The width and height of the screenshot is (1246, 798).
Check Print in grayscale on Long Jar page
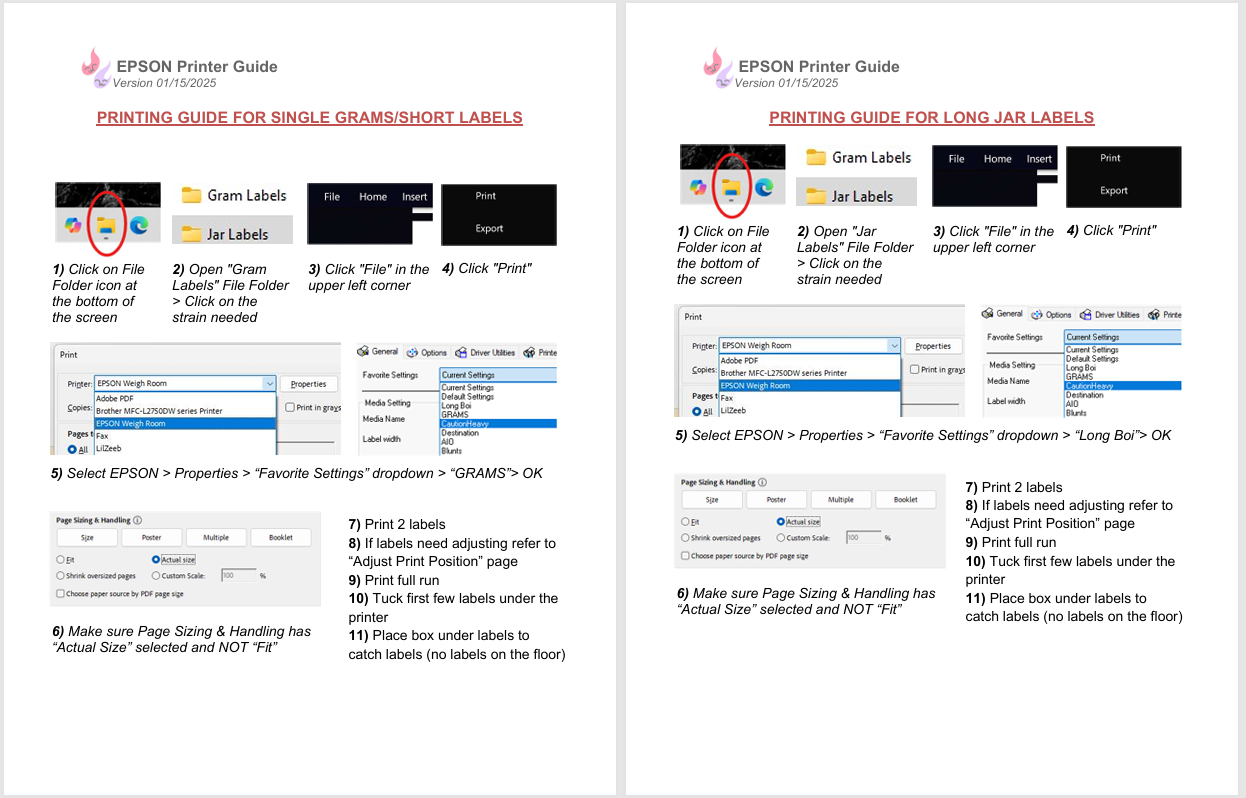[x=914, y=369]
